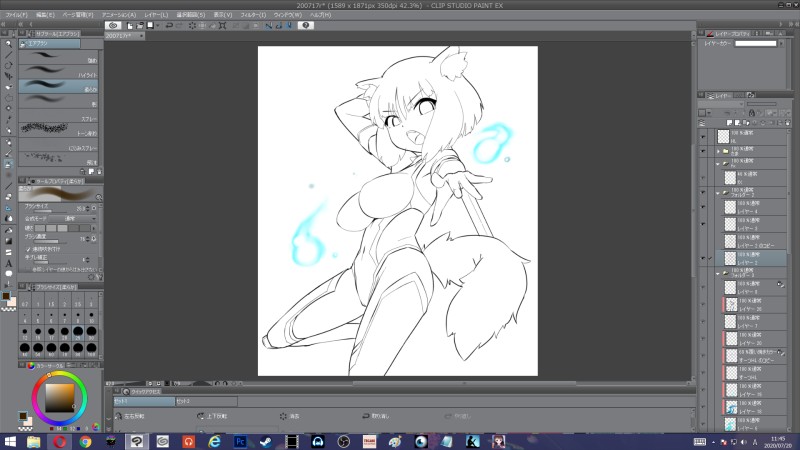Toggle visibility of レイヤー 3

(x=703, y=224)
